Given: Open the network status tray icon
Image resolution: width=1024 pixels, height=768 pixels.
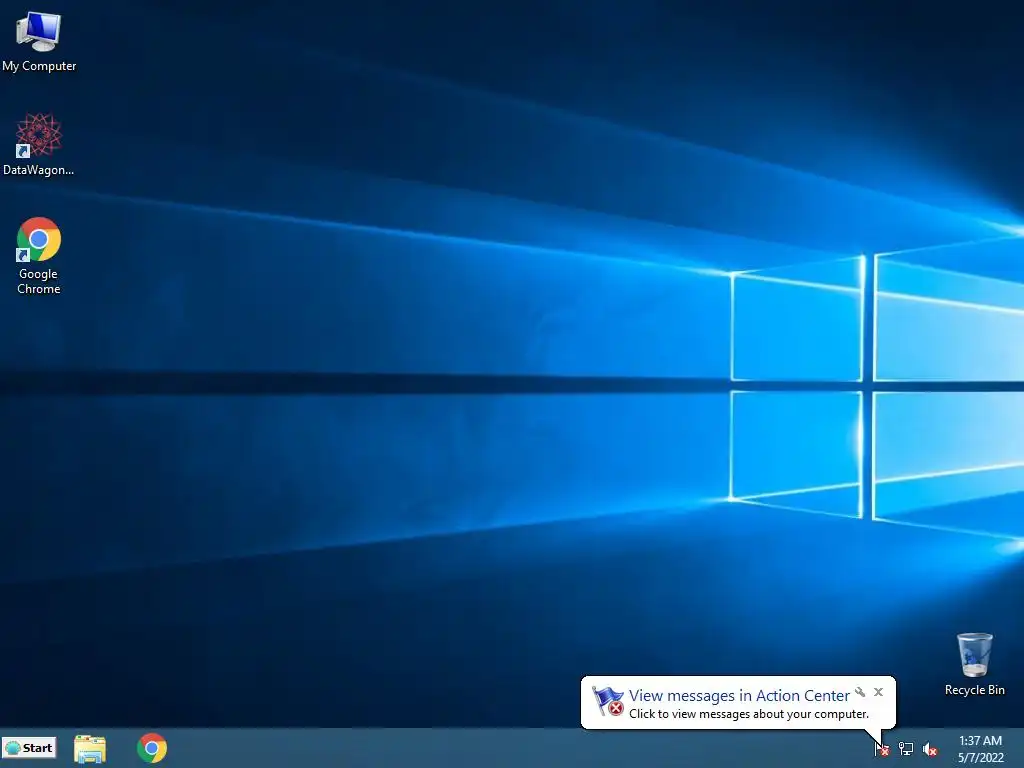Looking at the screenshot, I should click(x=906, y=749).
